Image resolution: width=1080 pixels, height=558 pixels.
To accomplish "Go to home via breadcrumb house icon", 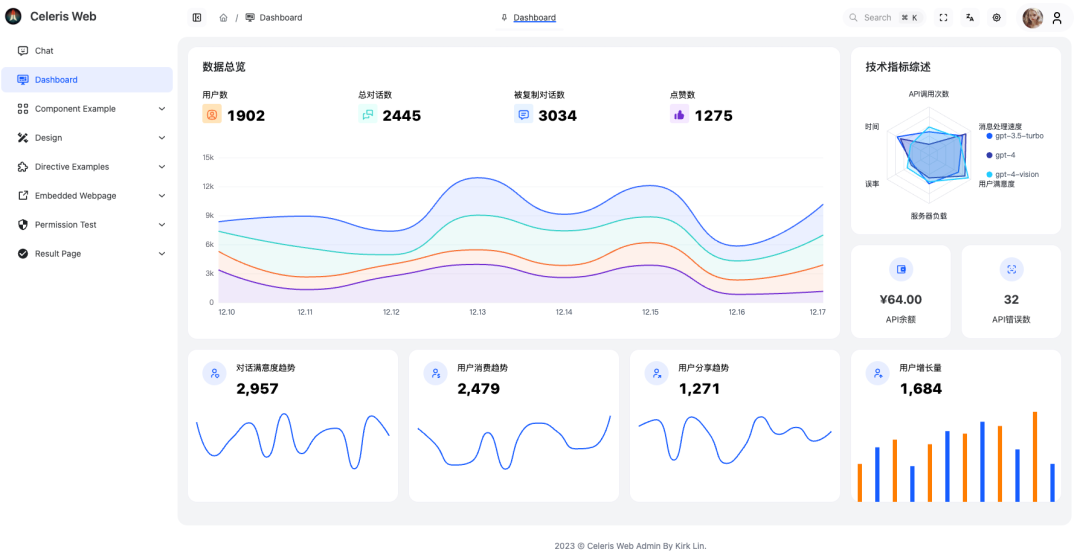I will tap(223, 18).
